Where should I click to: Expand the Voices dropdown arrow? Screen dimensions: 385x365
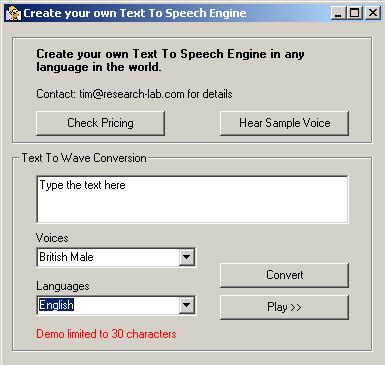186,257
